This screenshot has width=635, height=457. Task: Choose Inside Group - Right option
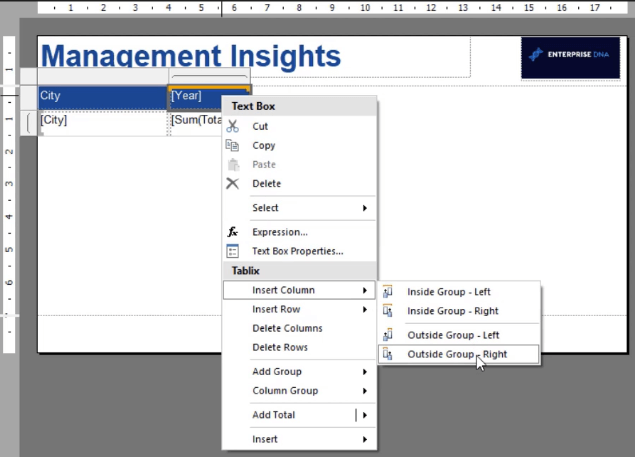pos(459,311)
